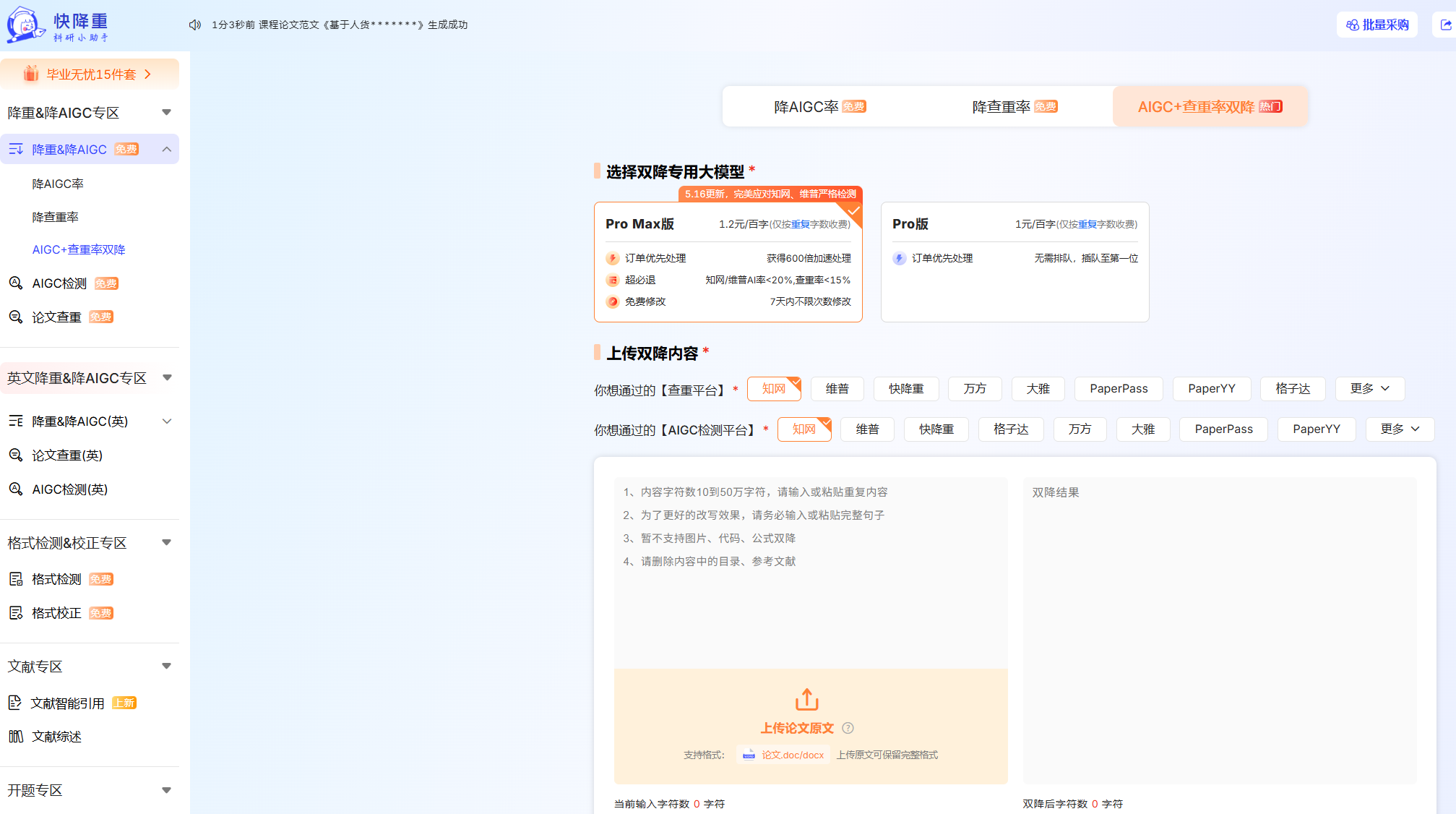Image resolution: width=1456 pixels, height=814 pixels.
Task: Collapse the 降重&降AIGC专区 section
Action: (167, 112)
